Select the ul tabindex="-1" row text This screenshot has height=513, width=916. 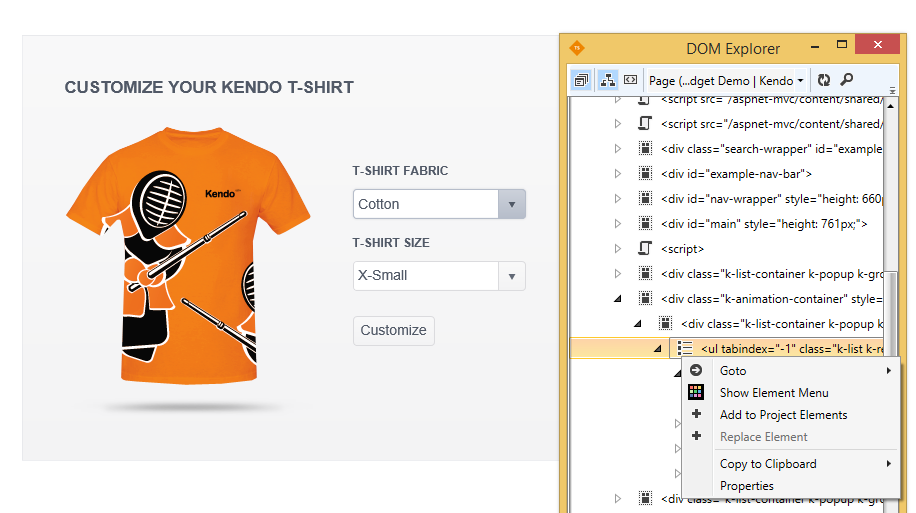[x=792, y=349]
